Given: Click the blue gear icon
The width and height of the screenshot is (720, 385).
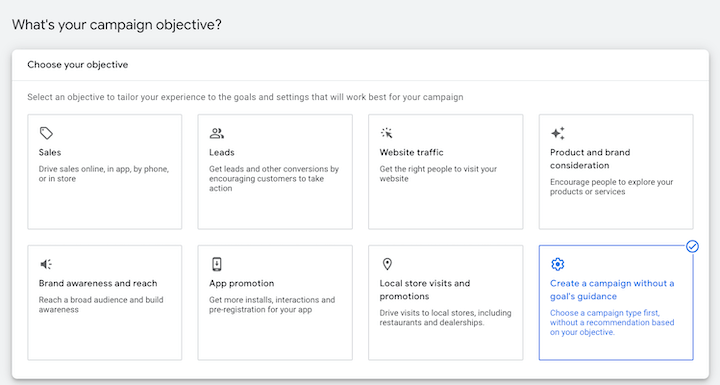Looking at the screenshot, I should 557,264.
